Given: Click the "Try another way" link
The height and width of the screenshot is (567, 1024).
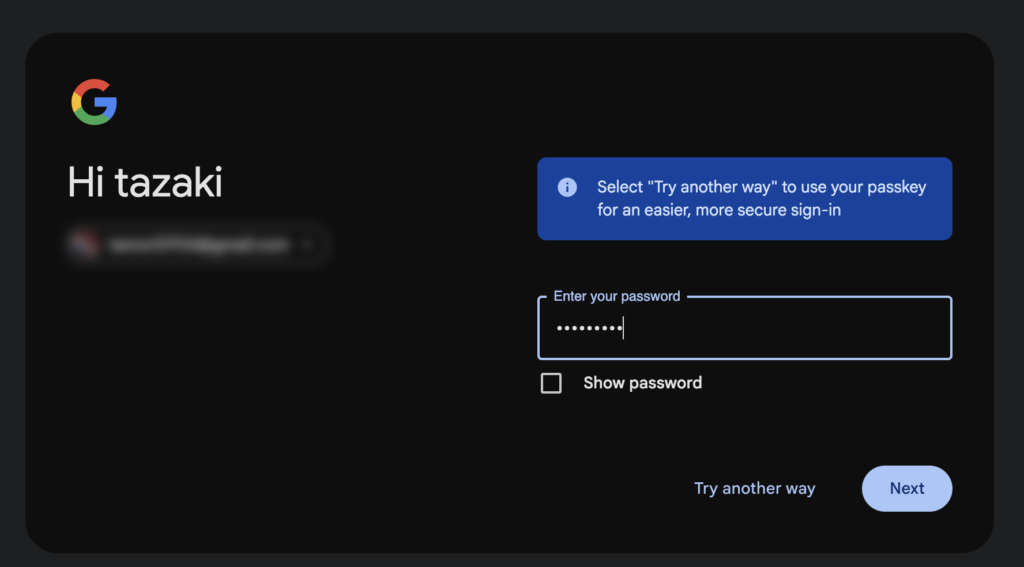Looking at the screenshot, I should (x=754, y=488).
